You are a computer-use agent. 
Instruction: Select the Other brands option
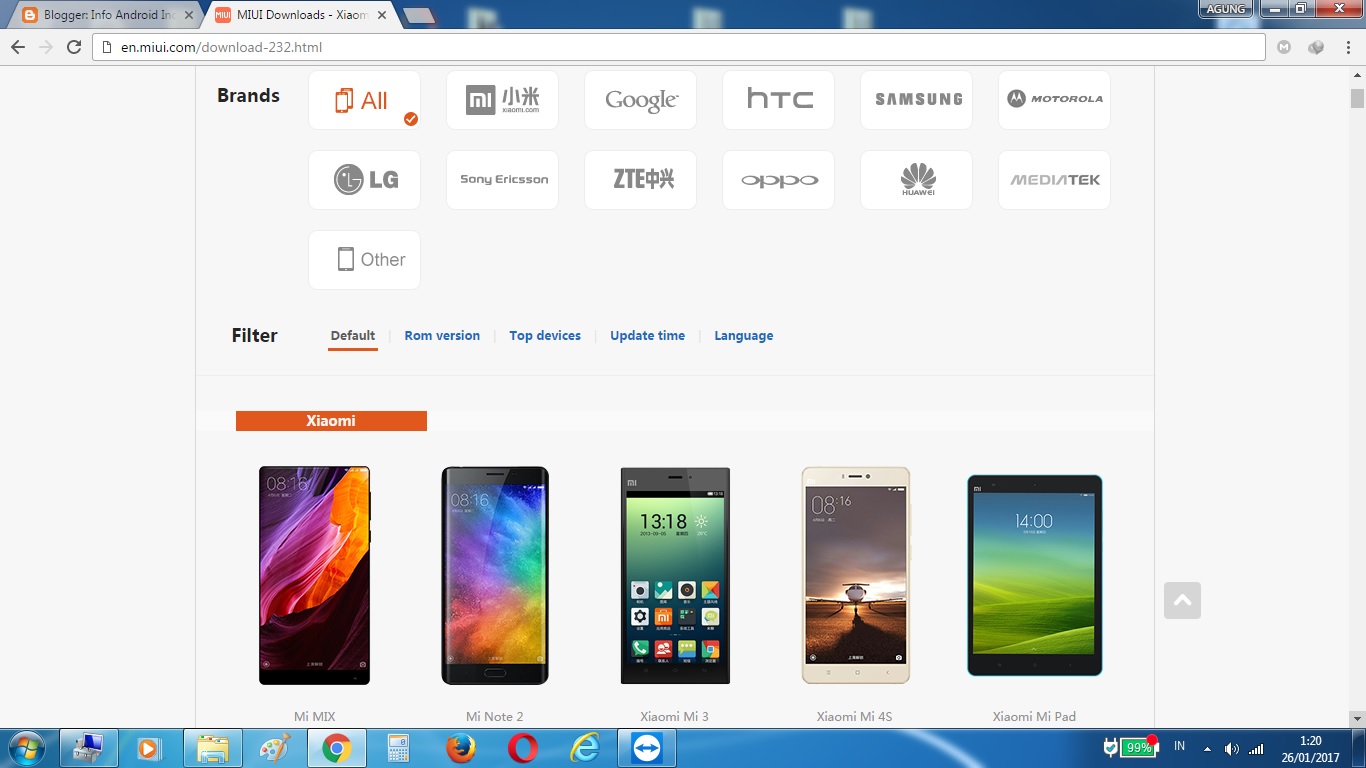[364, 260]
